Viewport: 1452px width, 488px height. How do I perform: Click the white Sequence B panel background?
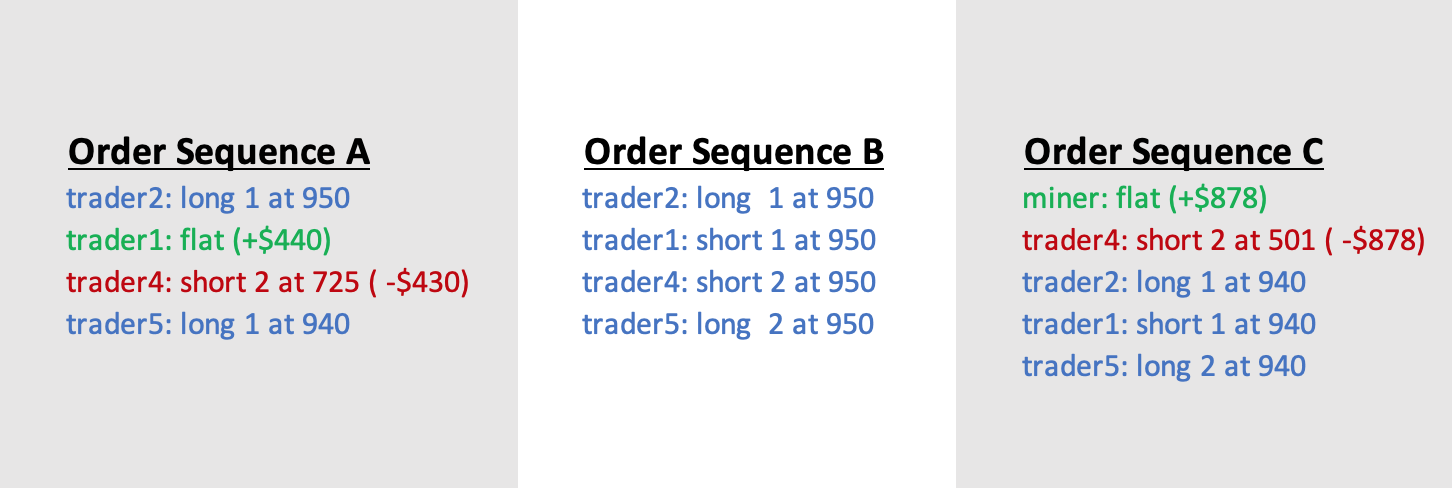(x=736, y=420)
